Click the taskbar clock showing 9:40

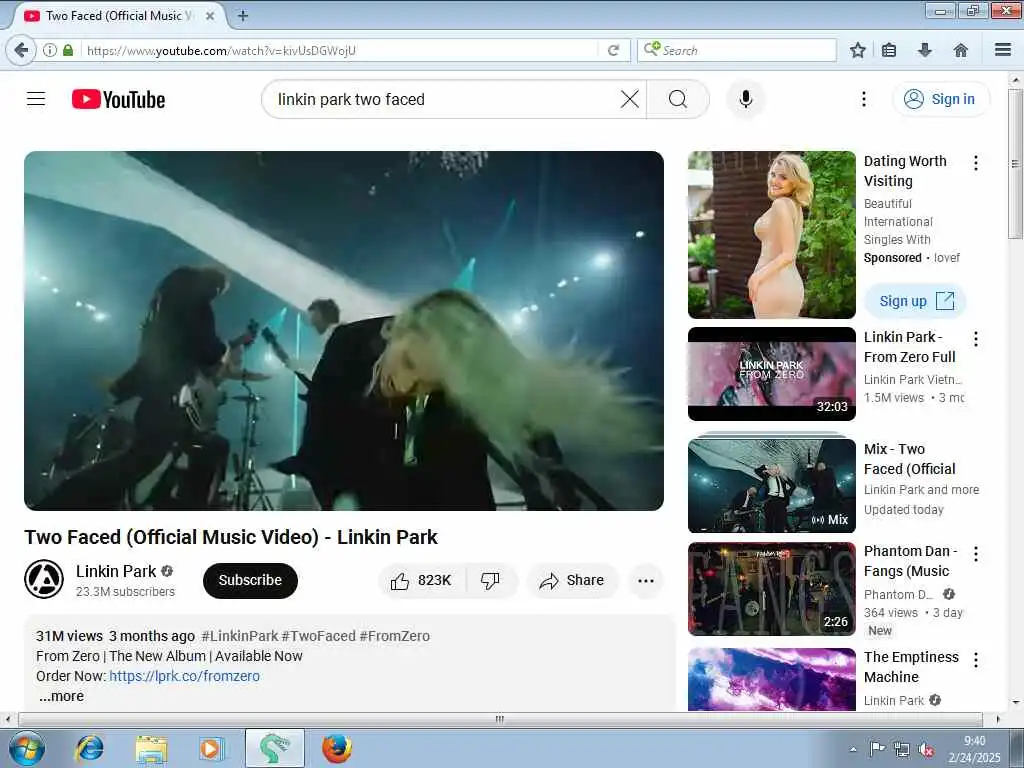pos(974,749)
